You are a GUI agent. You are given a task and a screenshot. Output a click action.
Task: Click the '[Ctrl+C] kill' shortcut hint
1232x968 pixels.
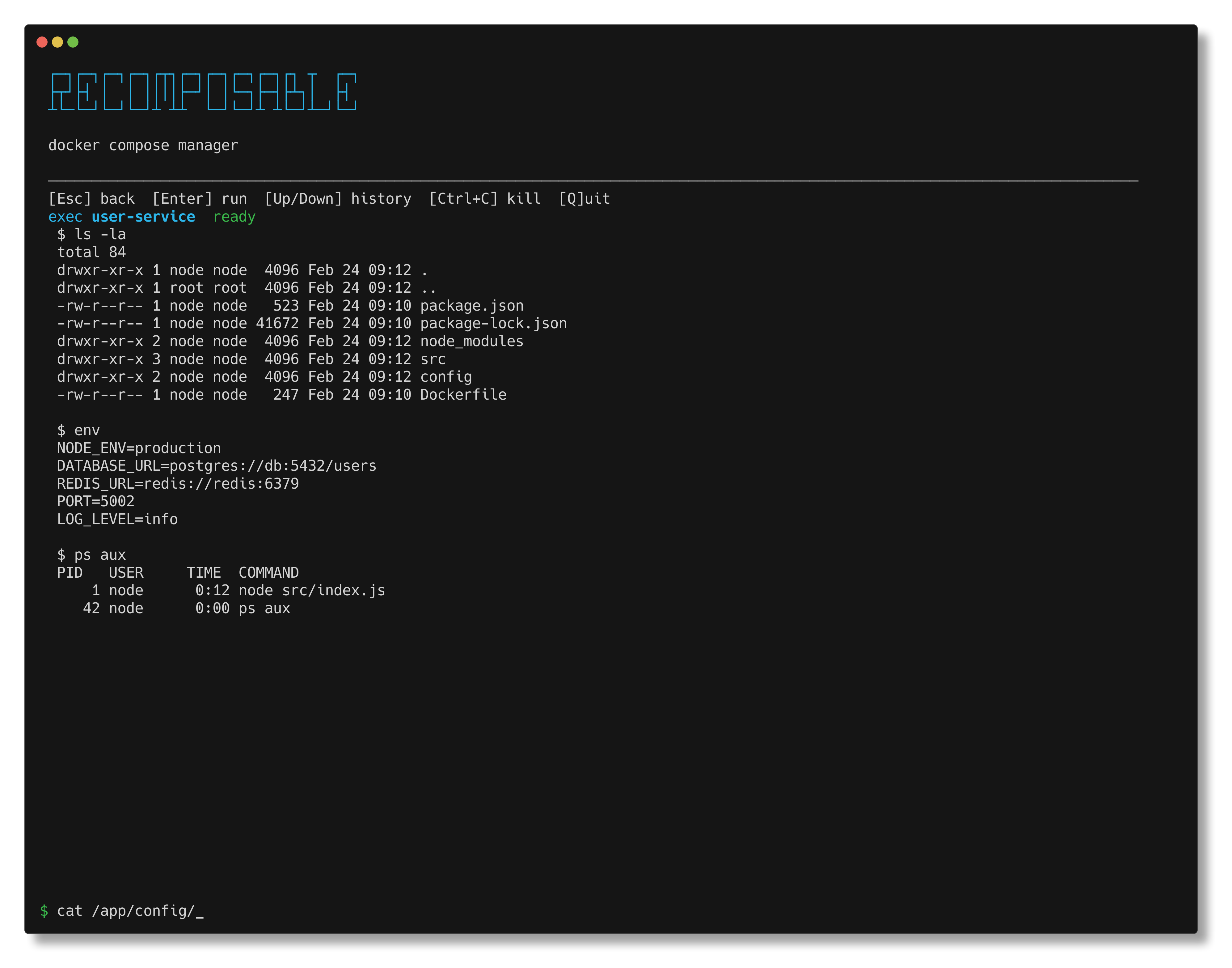click(485, 199)
